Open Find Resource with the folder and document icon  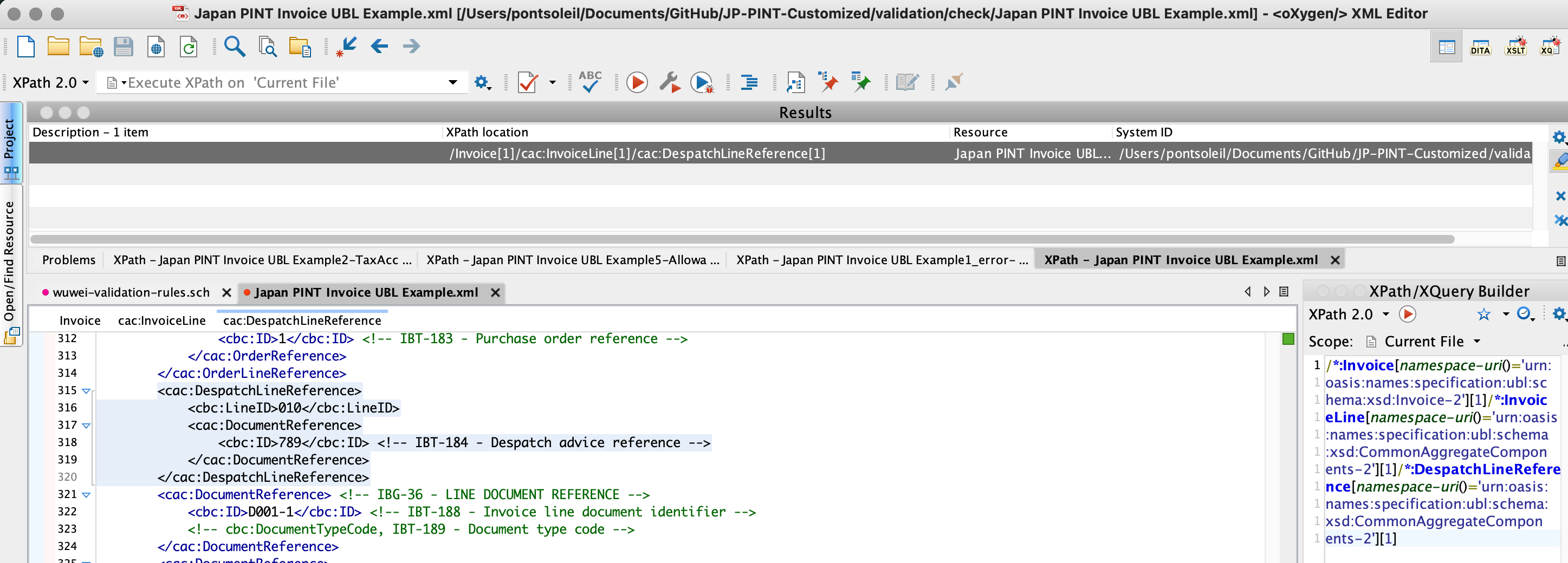click(x=300, y=47)
